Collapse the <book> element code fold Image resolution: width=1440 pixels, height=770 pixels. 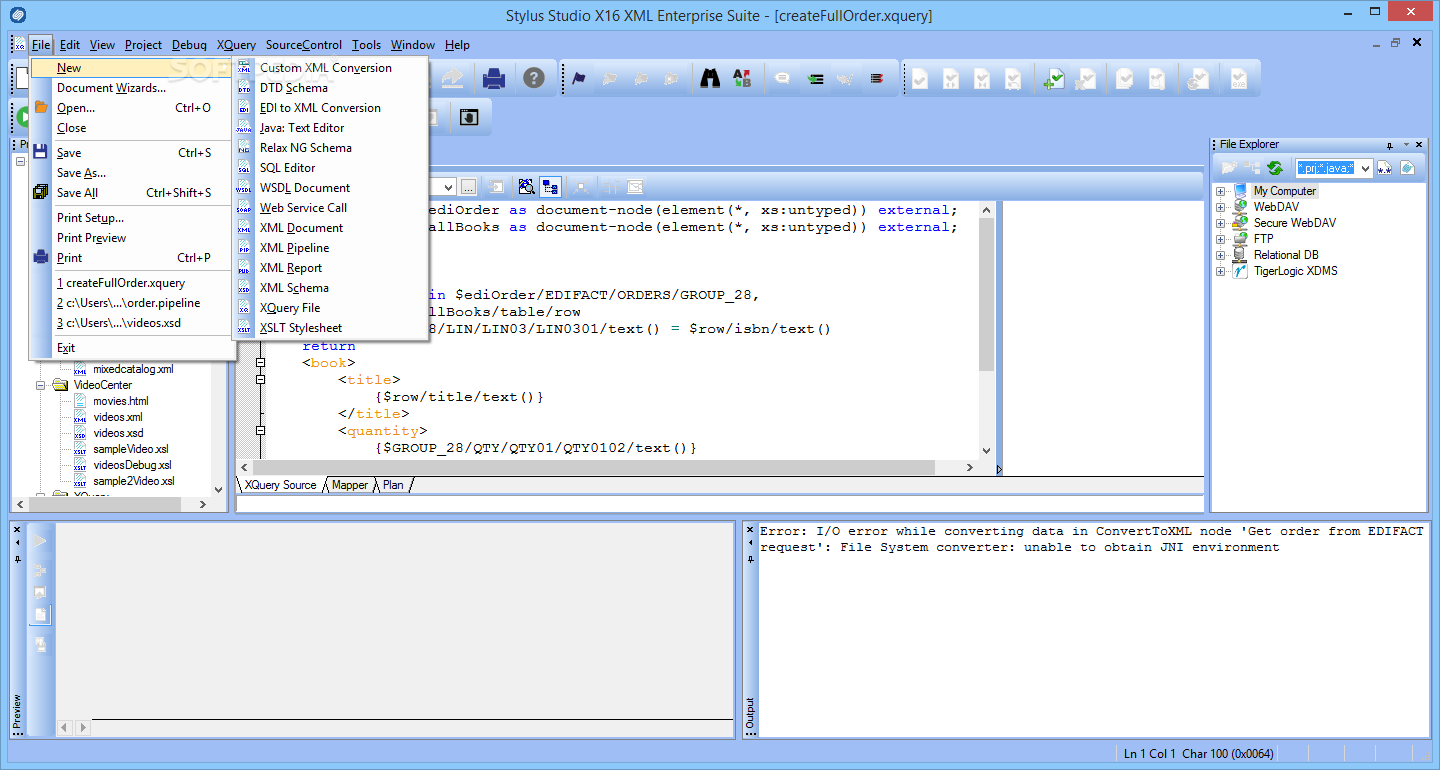click(x=260, y=362)
